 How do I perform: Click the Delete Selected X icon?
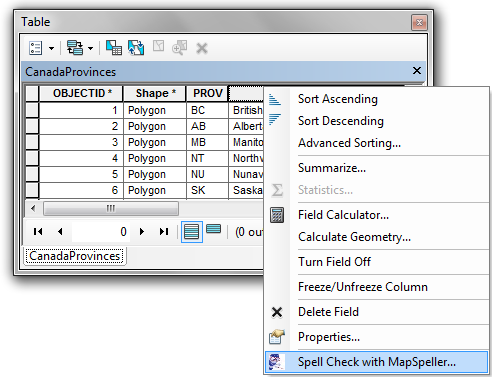pyautogui.click(x=202, y=48)
